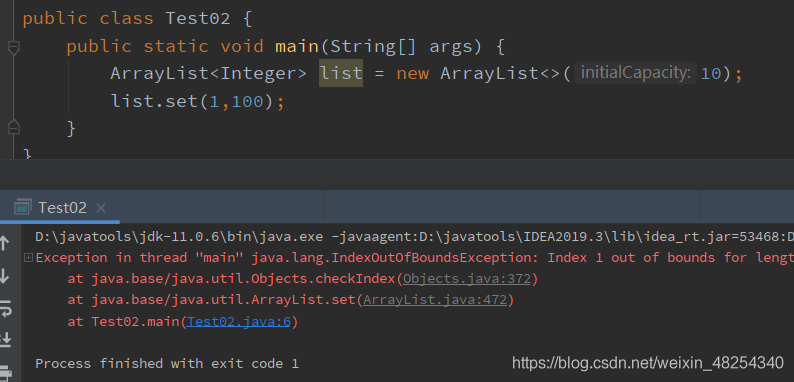
Task: Close the Test02 run tab
Action: tap(101, 208)
